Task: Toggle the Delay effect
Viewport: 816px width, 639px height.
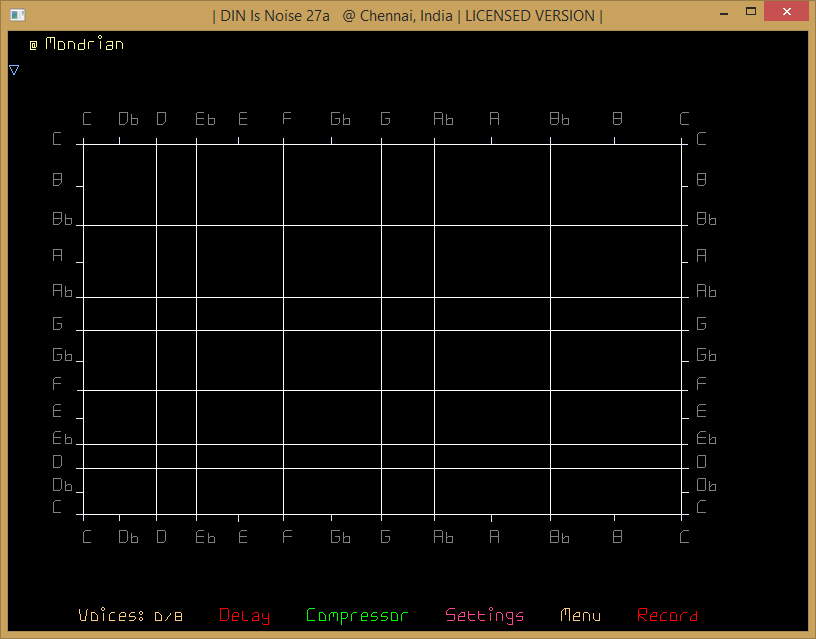Action: tap(244, 616)
